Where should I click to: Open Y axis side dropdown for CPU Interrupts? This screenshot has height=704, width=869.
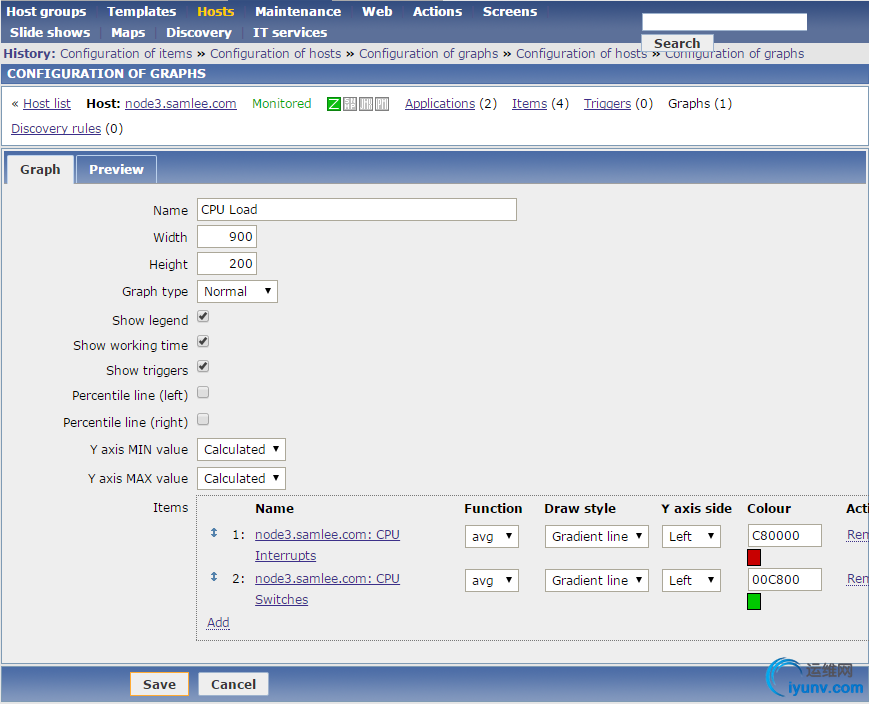click(x=691, y=537)
